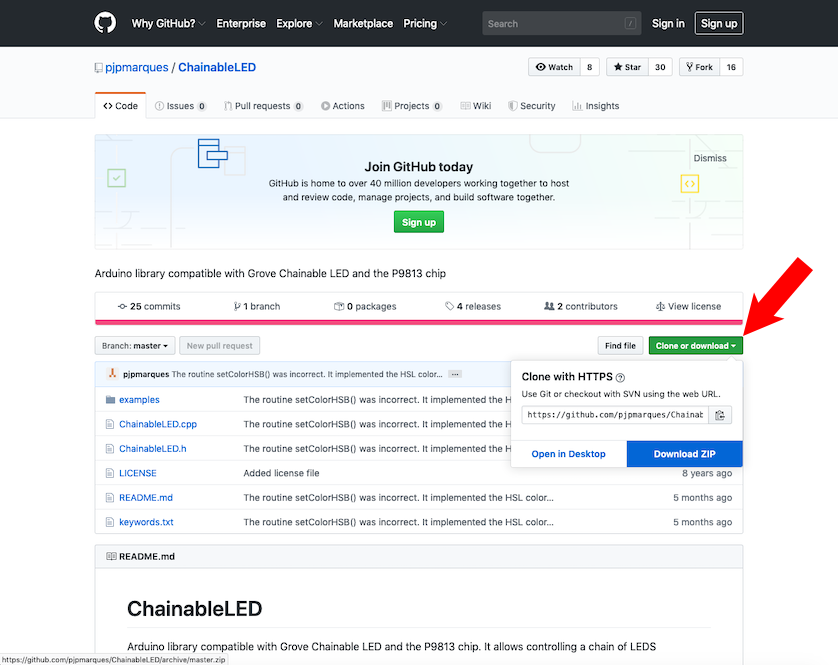Screen dimensions: 838x665
Task: Open the Insights tab
Action: 595,106
